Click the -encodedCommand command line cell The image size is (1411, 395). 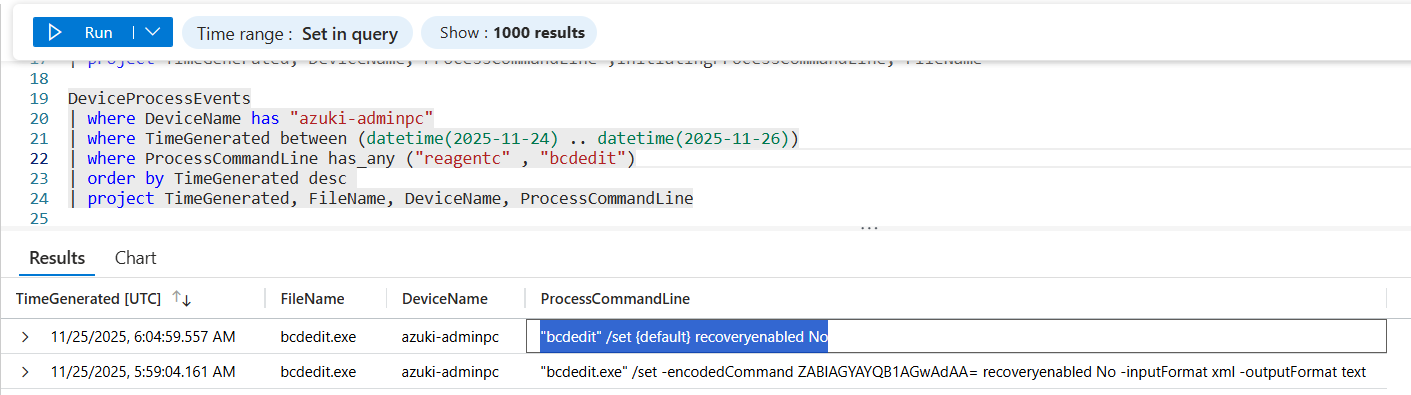coord(953,372)
